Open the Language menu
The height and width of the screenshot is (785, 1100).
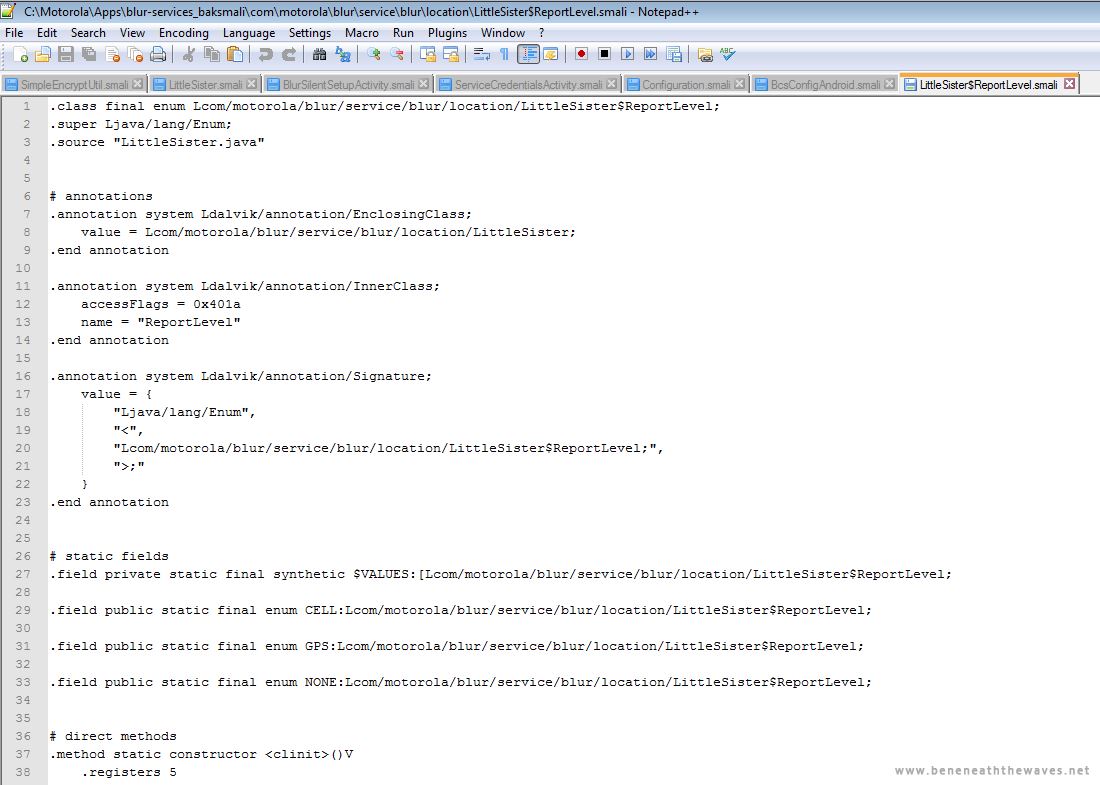coord(249,33)
